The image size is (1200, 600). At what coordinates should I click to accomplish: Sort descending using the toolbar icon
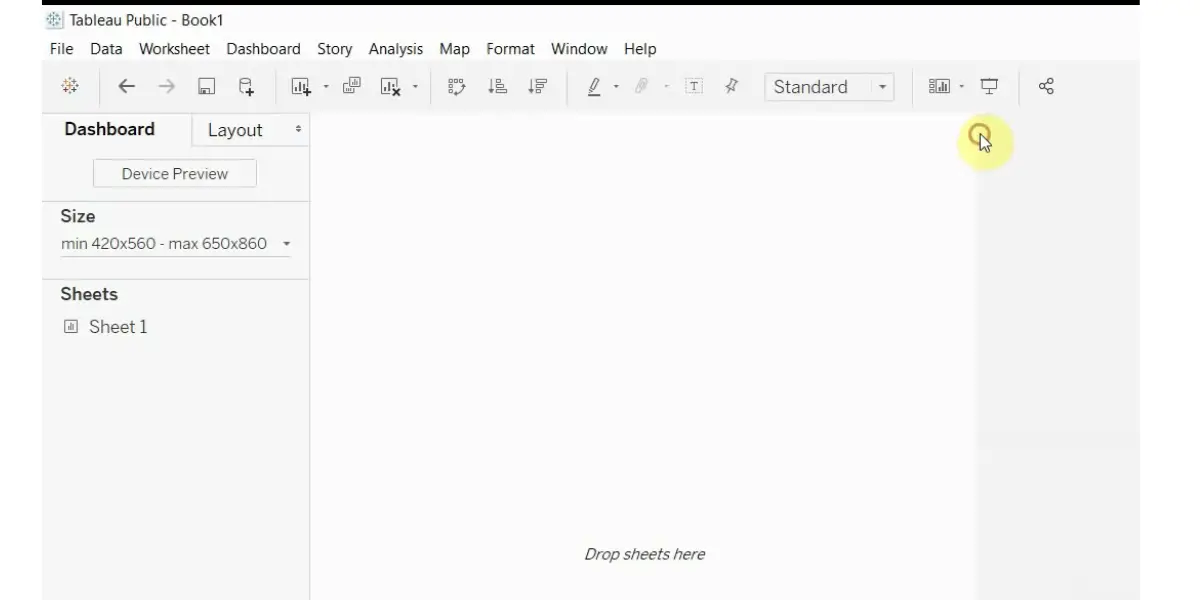(538, 87)
